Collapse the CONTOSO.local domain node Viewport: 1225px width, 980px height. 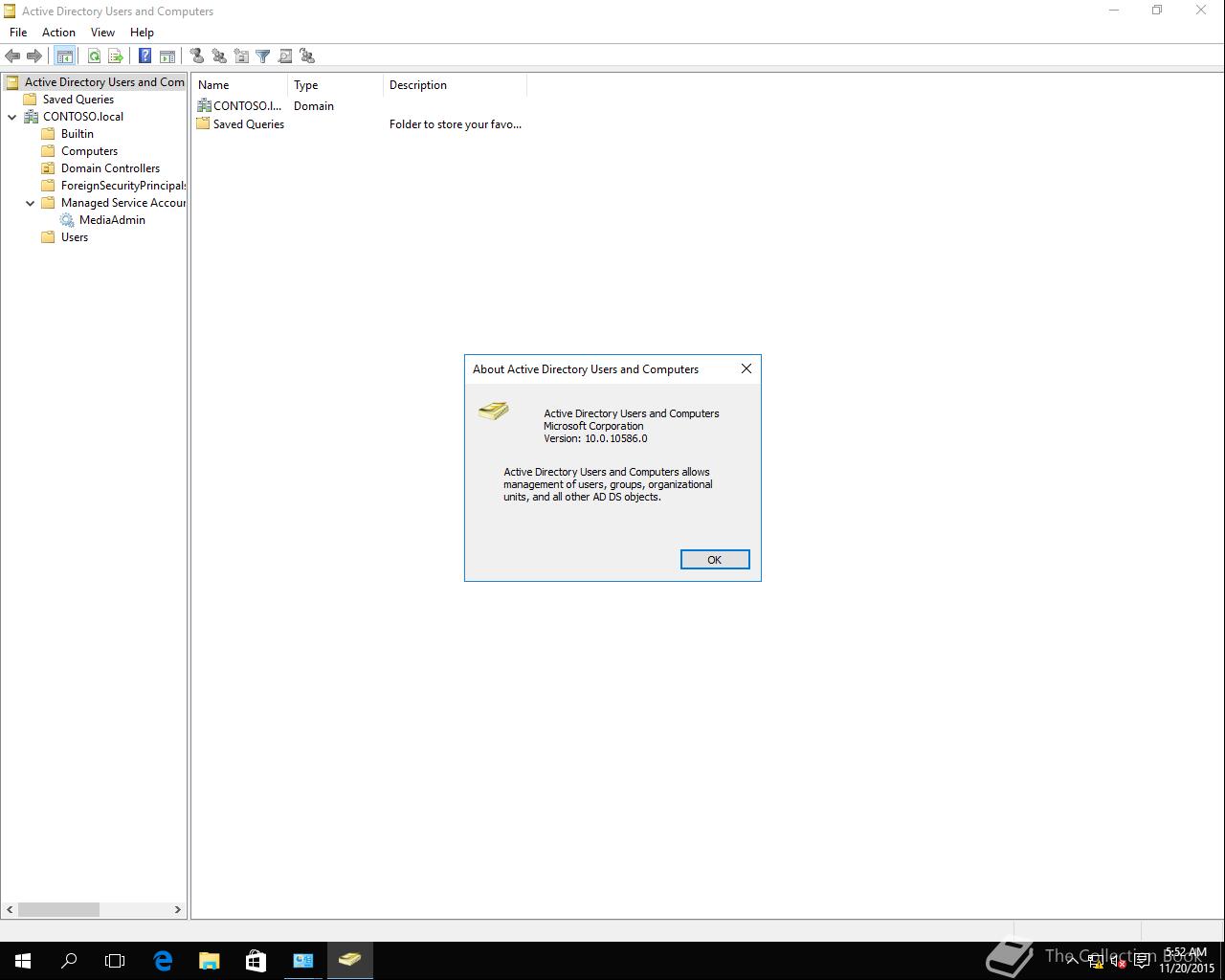(x=12, y=117)
